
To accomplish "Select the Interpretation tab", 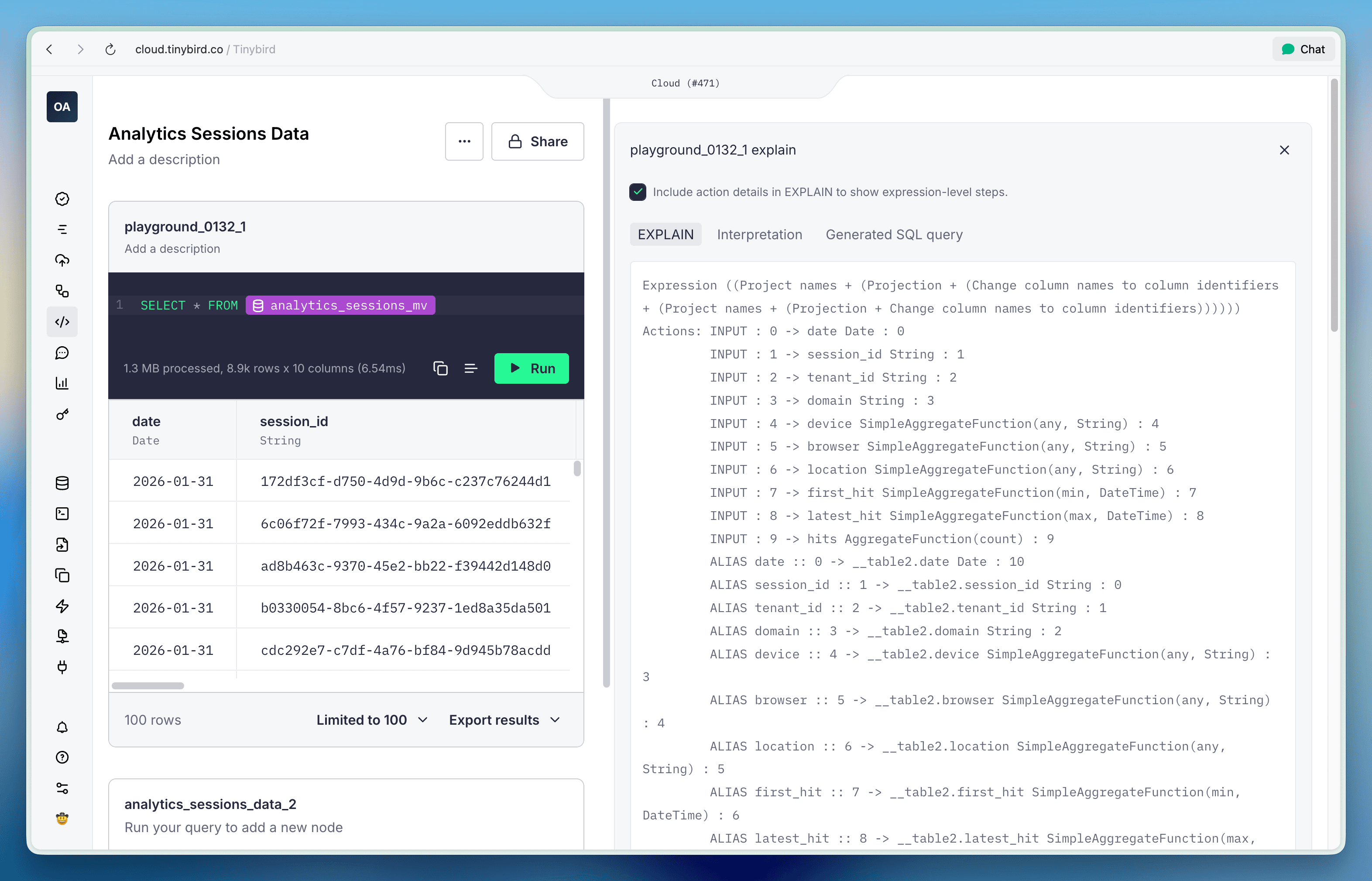I will click(x=759, y=234).
